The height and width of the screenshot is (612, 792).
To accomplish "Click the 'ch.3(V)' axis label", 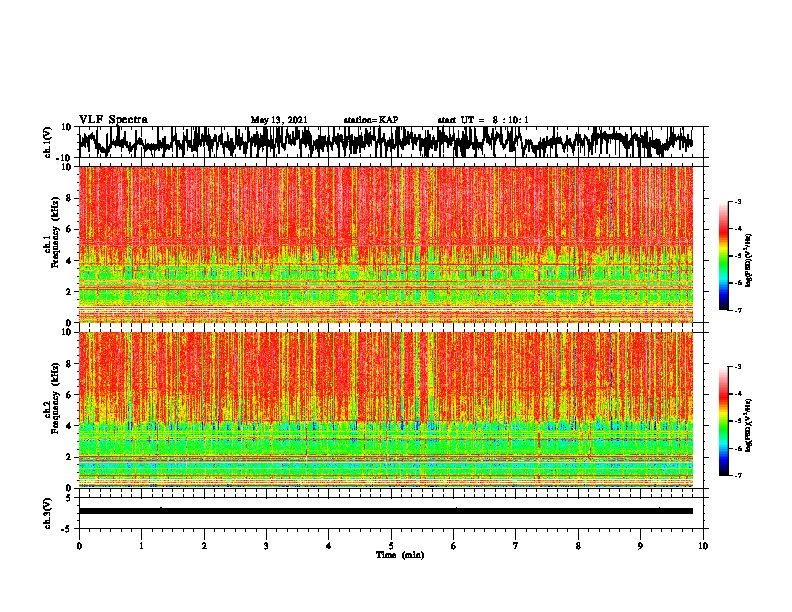I will tap(48, 513).
